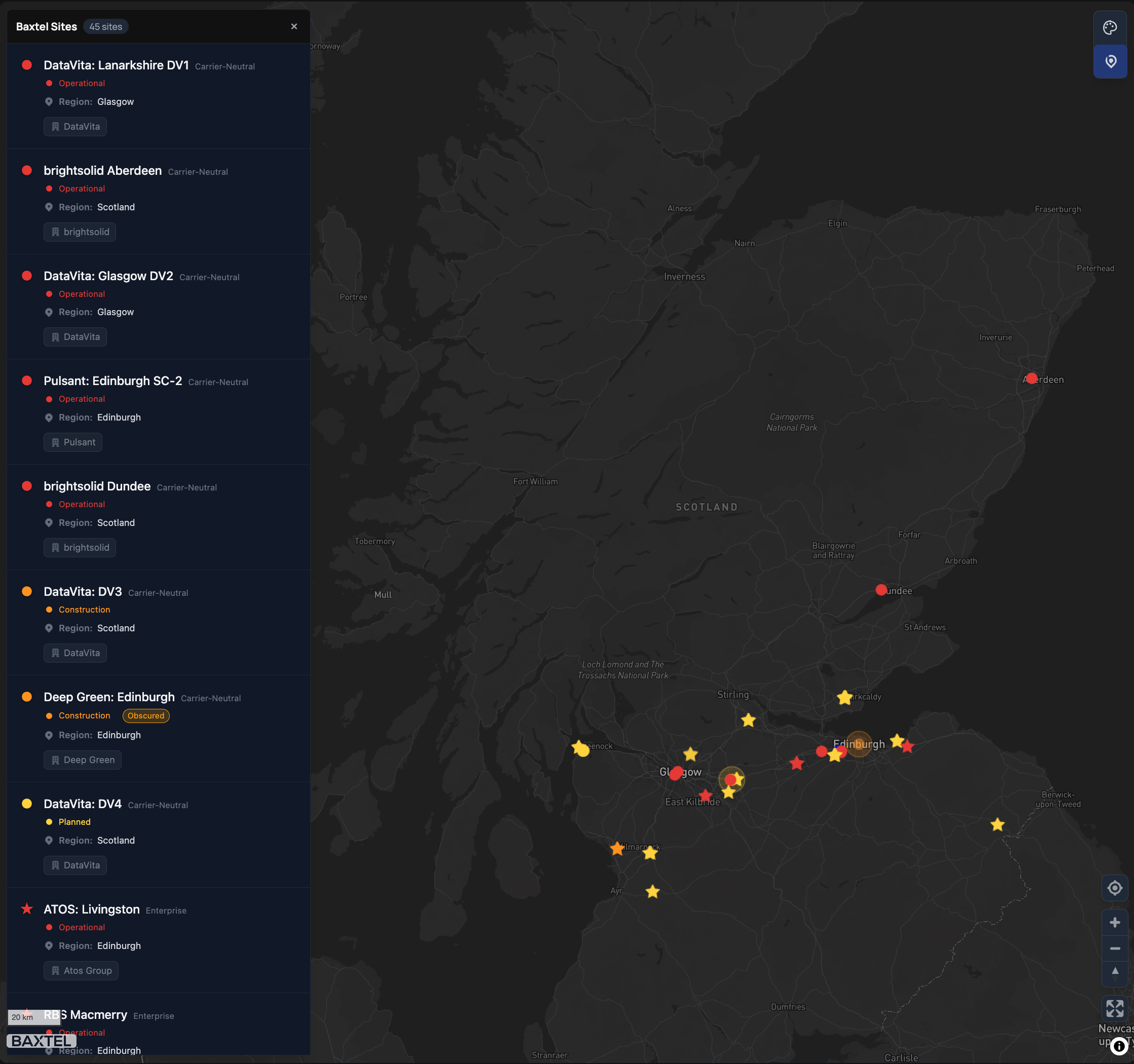1134x1064 pixels.
Task: Toggle the site markers pin button
Action: click(x=1110, y=61)
